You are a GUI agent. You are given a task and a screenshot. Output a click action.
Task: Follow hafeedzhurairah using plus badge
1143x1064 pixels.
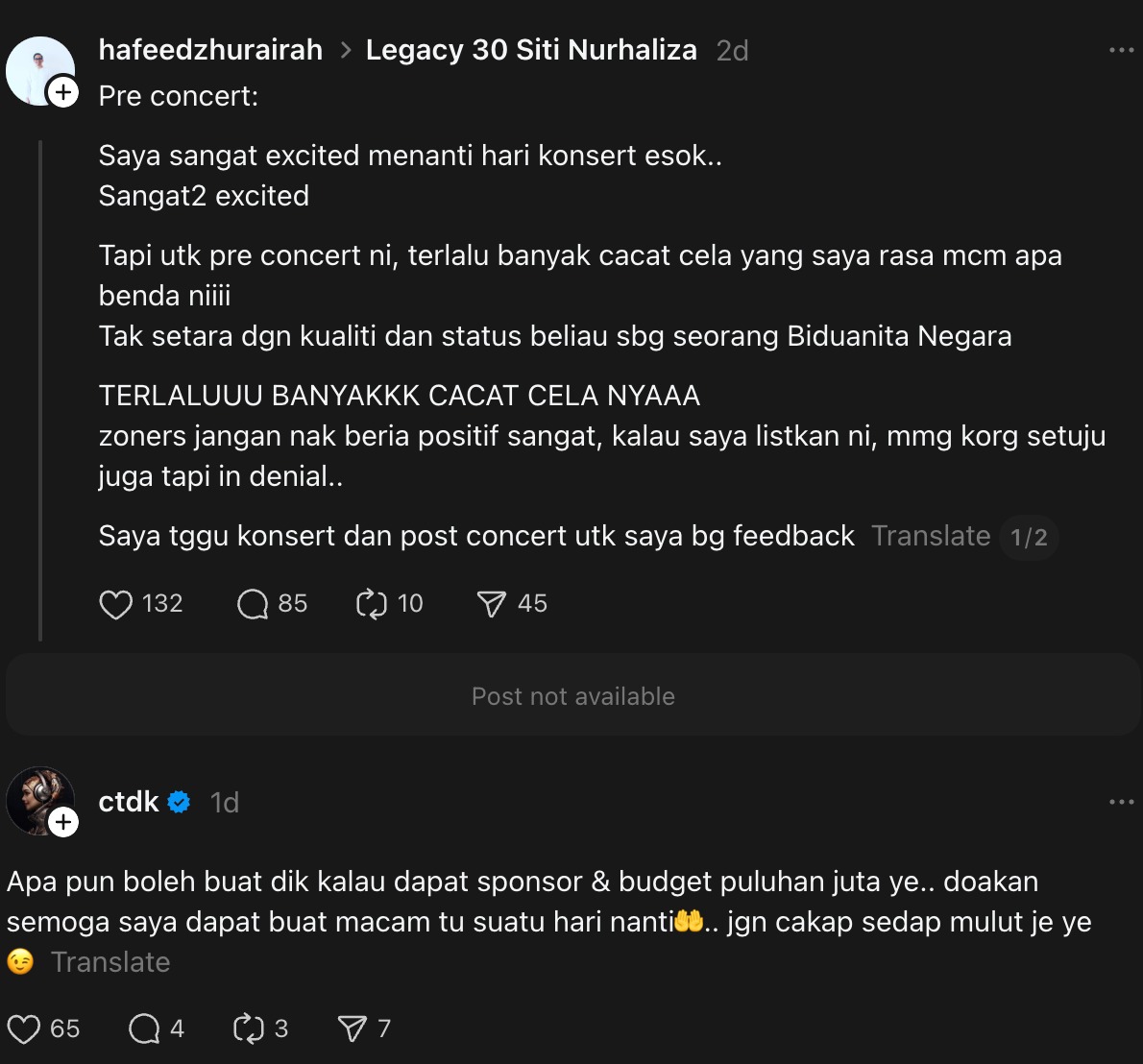[63, 93]
